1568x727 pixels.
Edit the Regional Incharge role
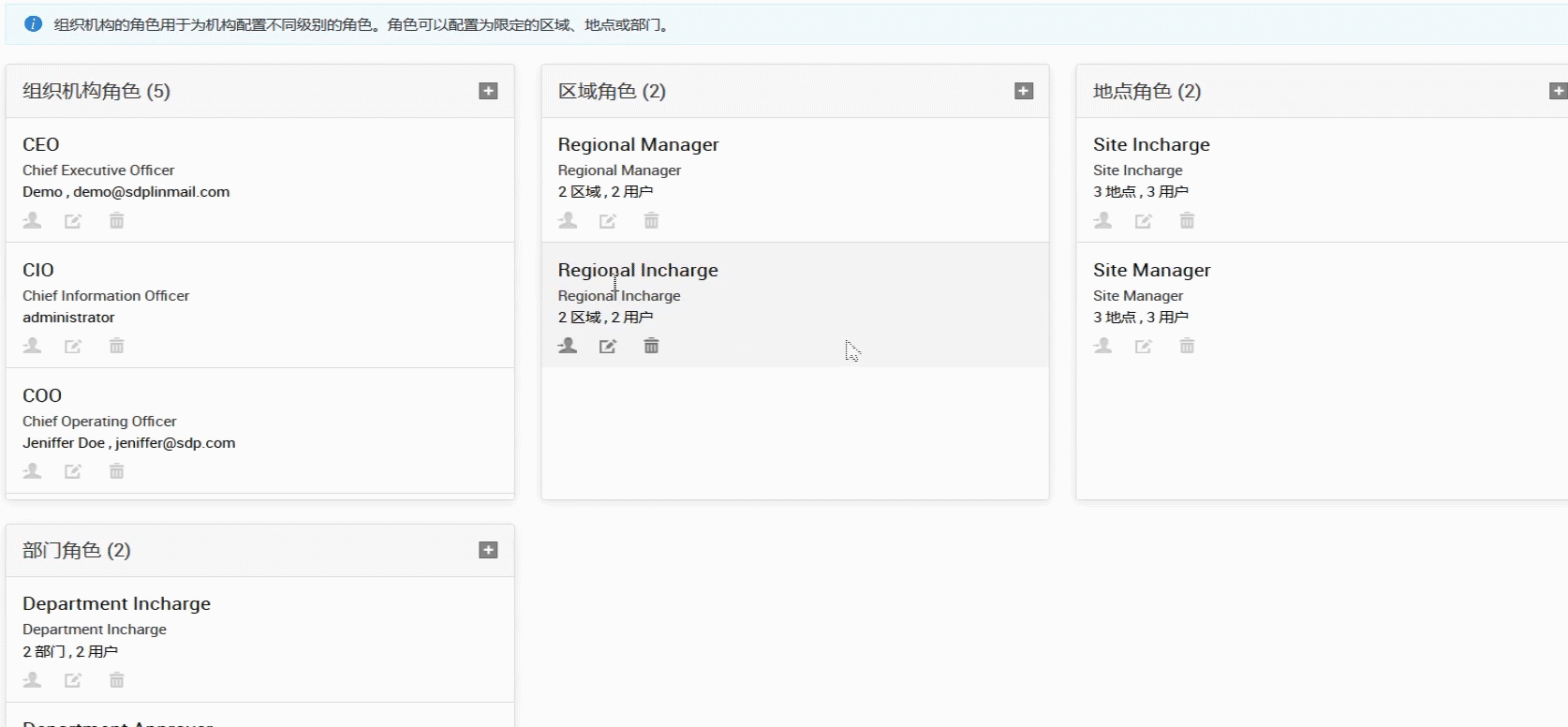(x=608, y=347)
